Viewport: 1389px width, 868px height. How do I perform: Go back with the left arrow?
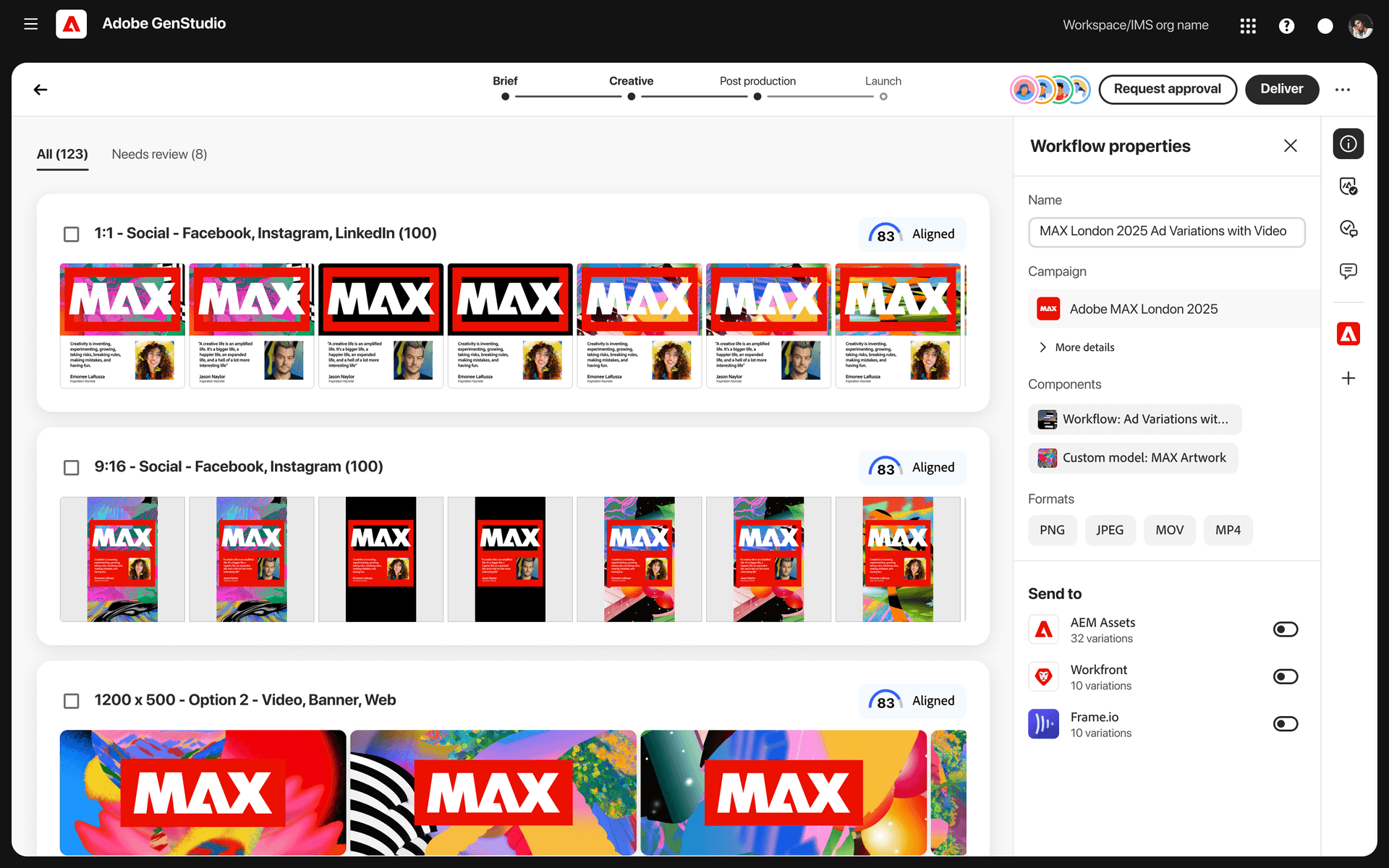pyautogui.click(x=41, y=90)
